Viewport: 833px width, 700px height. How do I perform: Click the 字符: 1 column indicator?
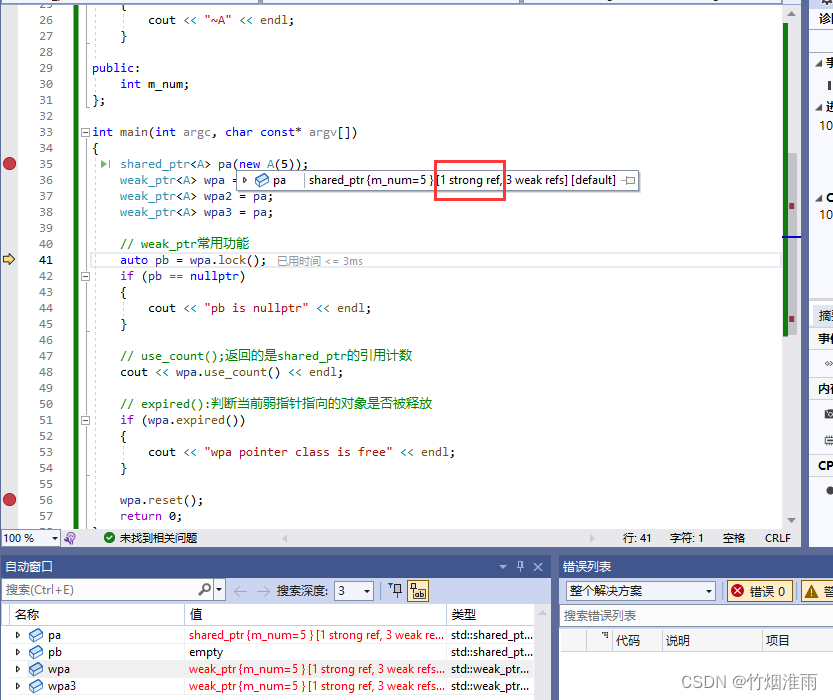click(686, 538)
